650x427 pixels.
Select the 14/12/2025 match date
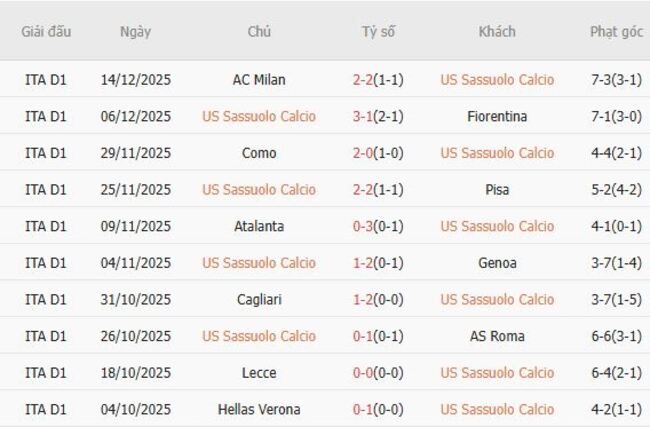tap(135, 80)
